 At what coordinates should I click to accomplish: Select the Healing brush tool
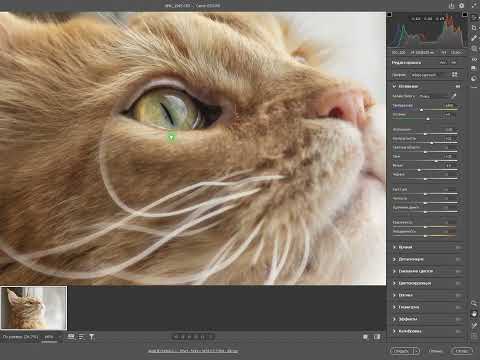[x=474, y=38]
